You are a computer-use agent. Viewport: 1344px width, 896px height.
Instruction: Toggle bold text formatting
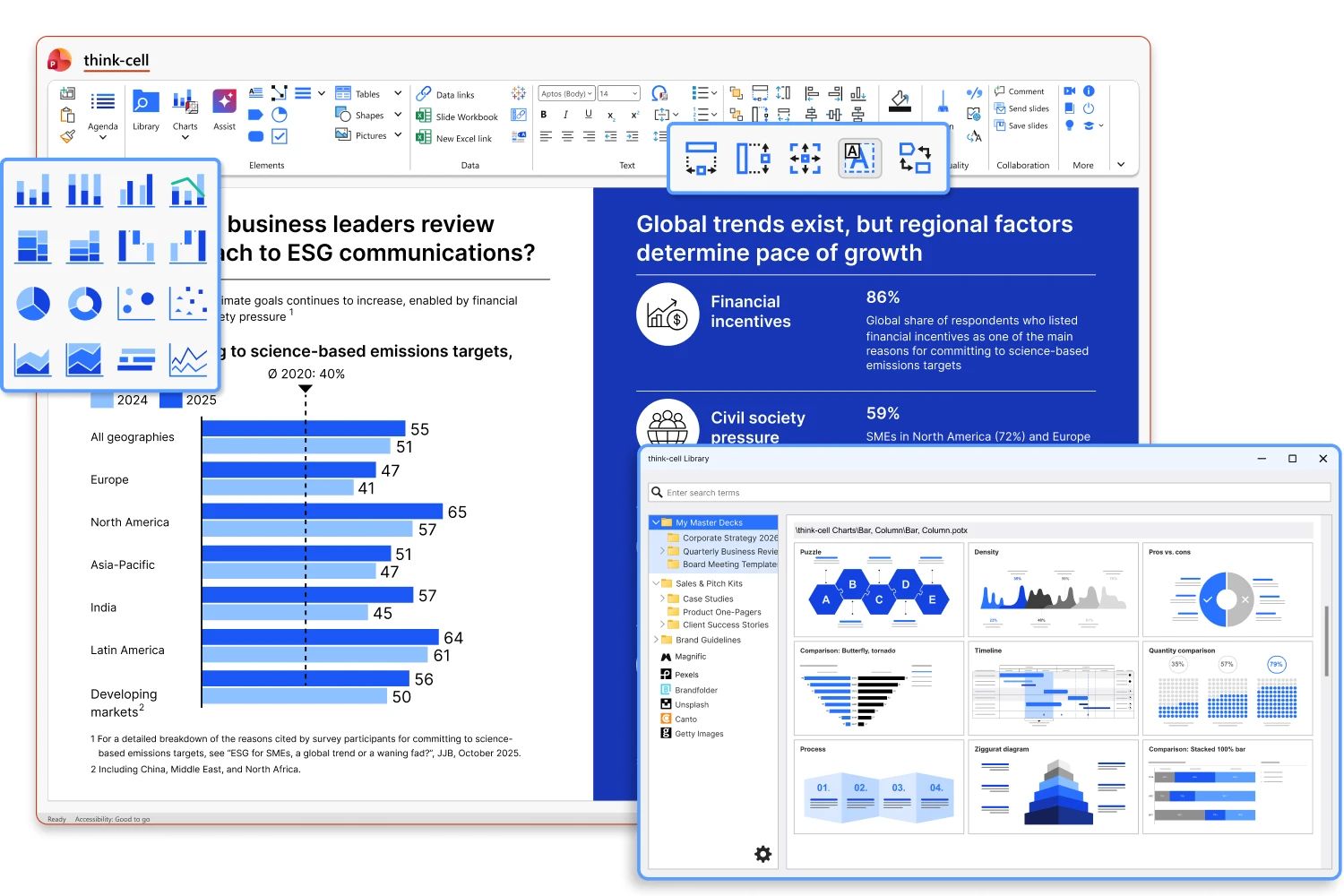coord(544,115)
